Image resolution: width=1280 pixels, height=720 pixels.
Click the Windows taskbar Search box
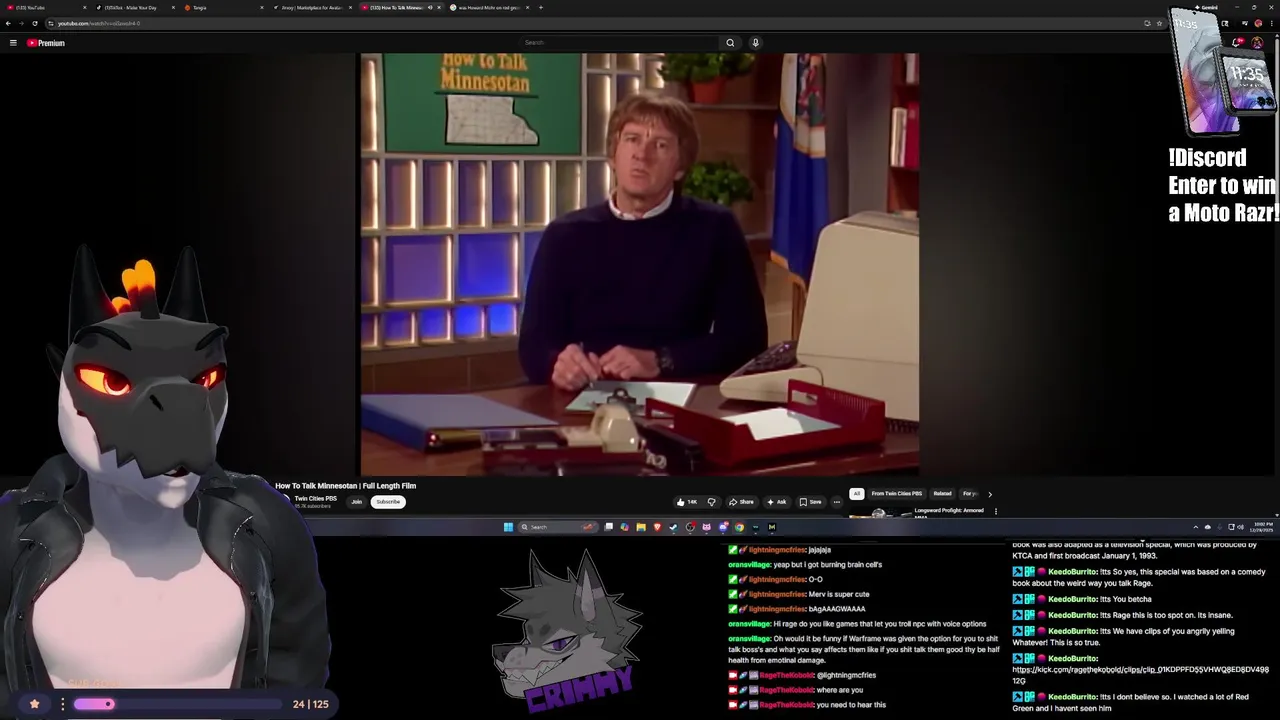(x=558, y=527)
